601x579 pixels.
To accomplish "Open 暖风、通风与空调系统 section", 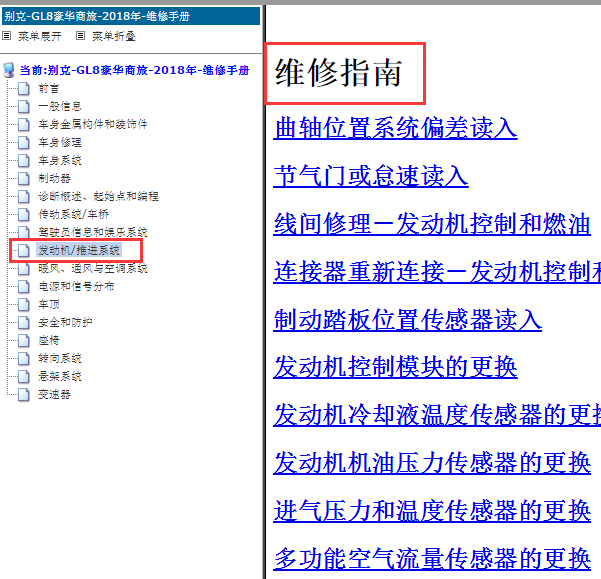I will point(93,269).
